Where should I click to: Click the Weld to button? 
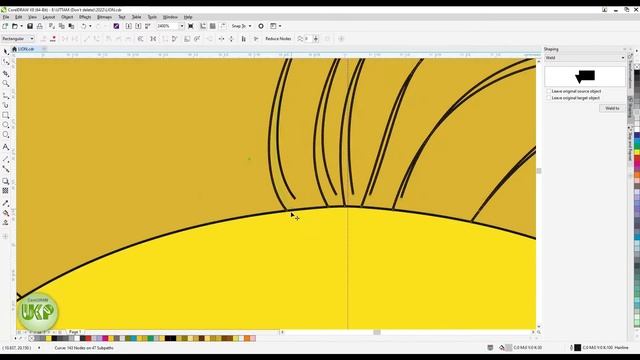click(x=612, y=108)
